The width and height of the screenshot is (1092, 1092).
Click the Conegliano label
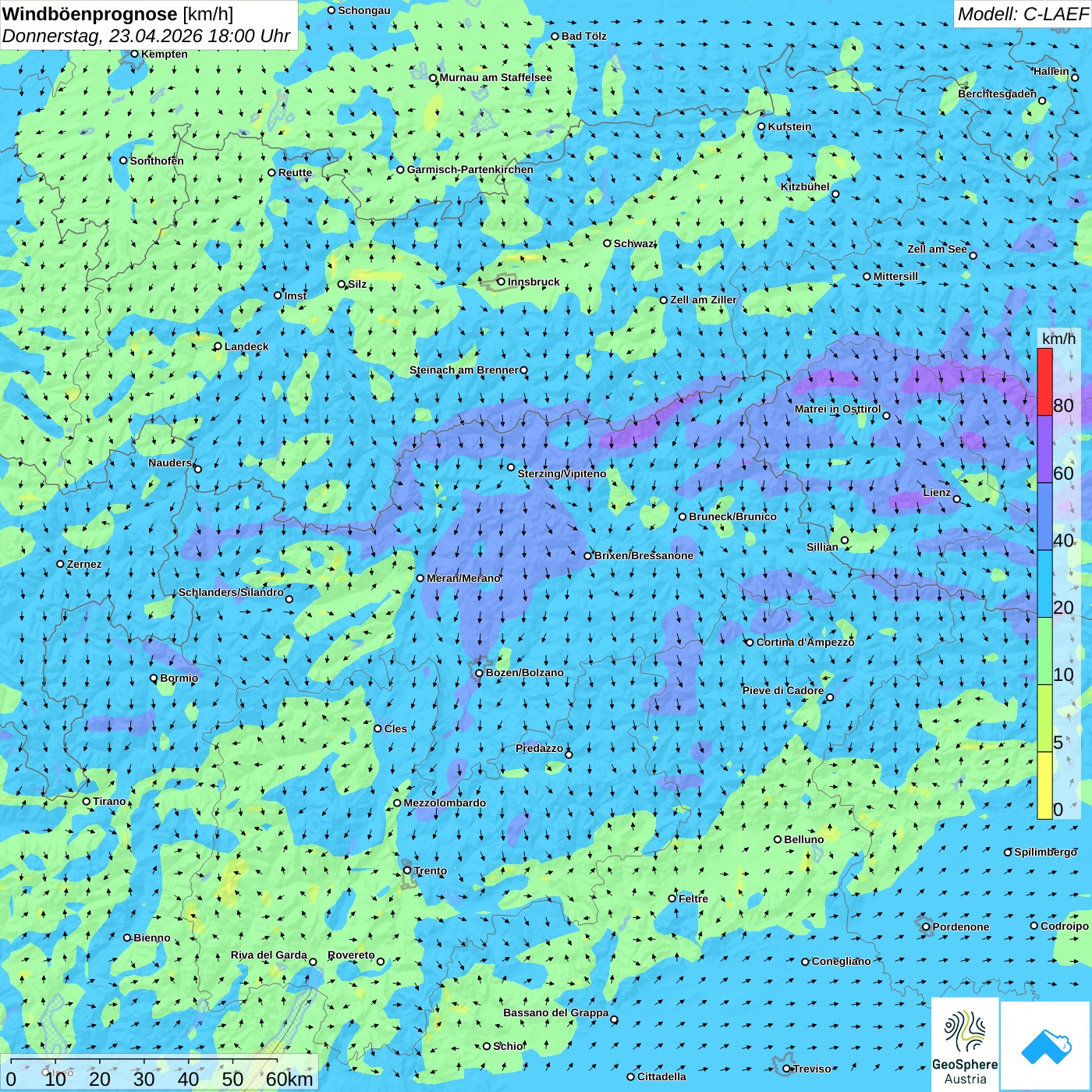click(841, 961)
